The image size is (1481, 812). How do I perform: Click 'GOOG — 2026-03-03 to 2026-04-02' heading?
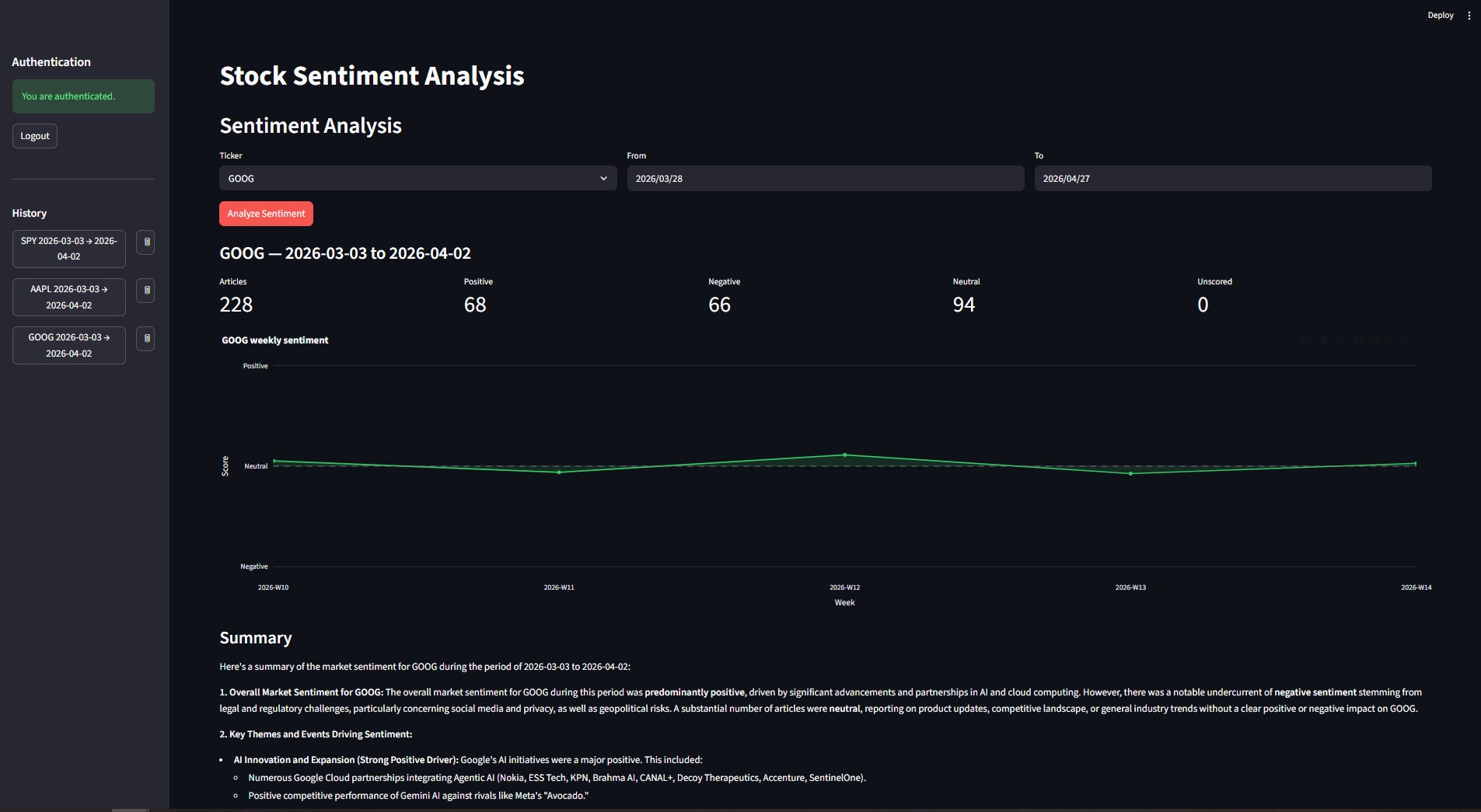pyautogui.click(x=345, y=253)
